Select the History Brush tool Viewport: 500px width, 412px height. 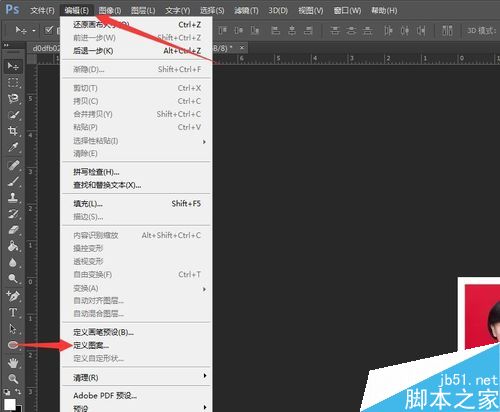13,214
